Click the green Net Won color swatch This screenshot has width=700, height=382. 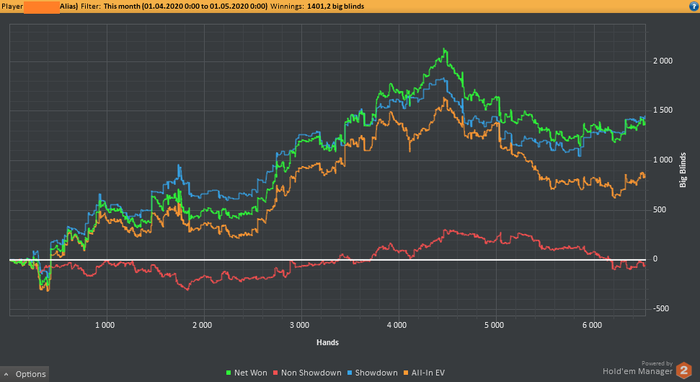[x=229, y=373]
